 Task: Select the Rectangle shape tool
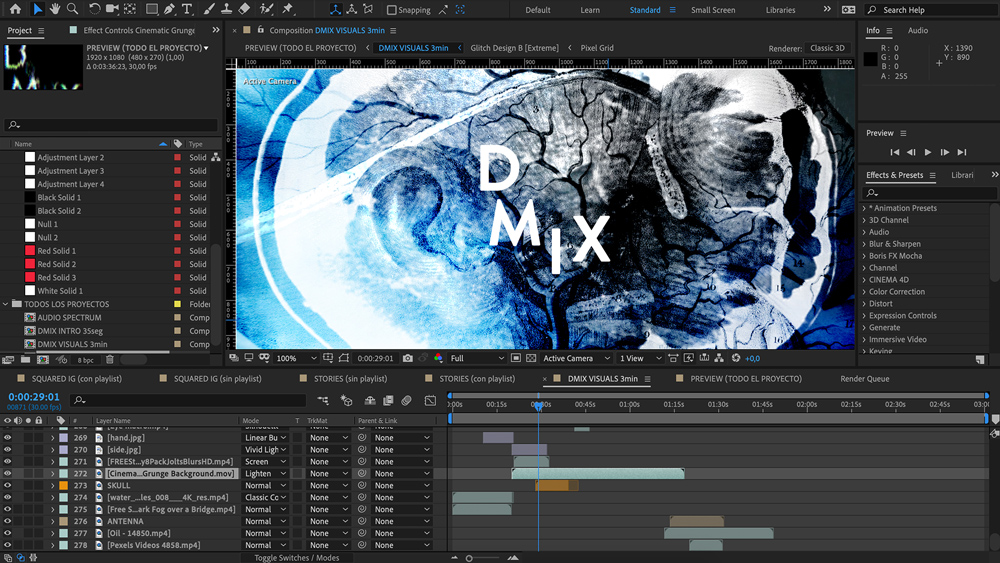[152, 9]
